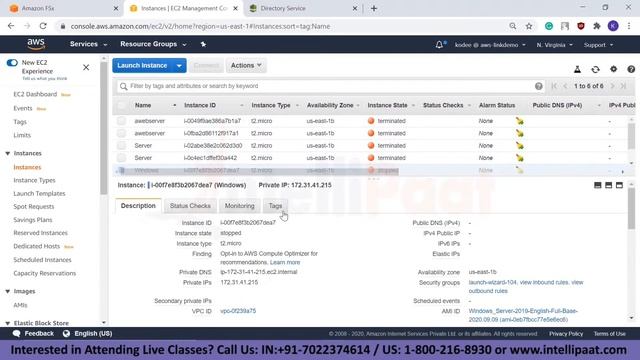Image resolution: width=640 pixels, height=360 pixels.
Task: Go to the previous results page
Action: tap(565, 86)
